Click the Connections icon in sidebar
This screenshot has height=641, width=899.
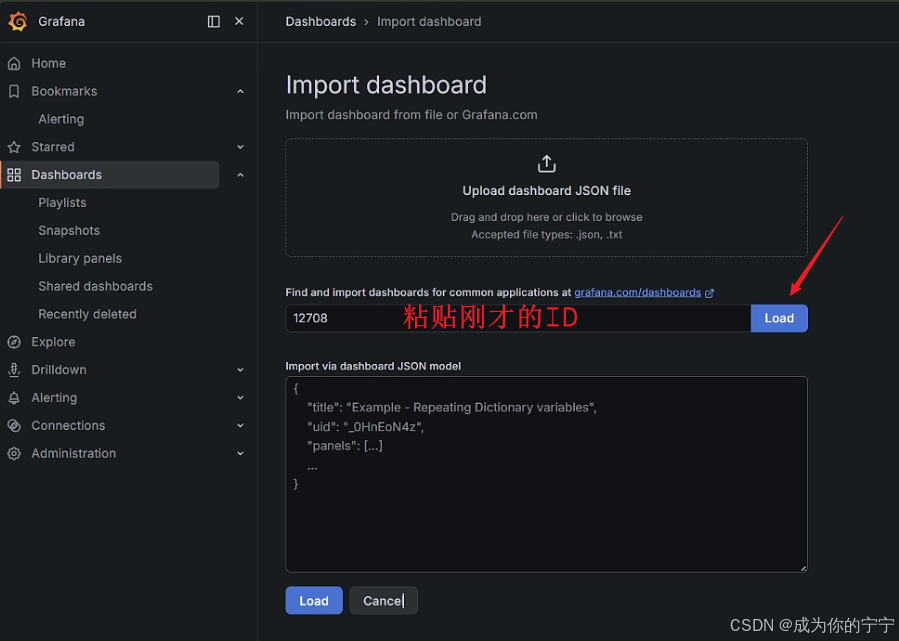point(14,425)
